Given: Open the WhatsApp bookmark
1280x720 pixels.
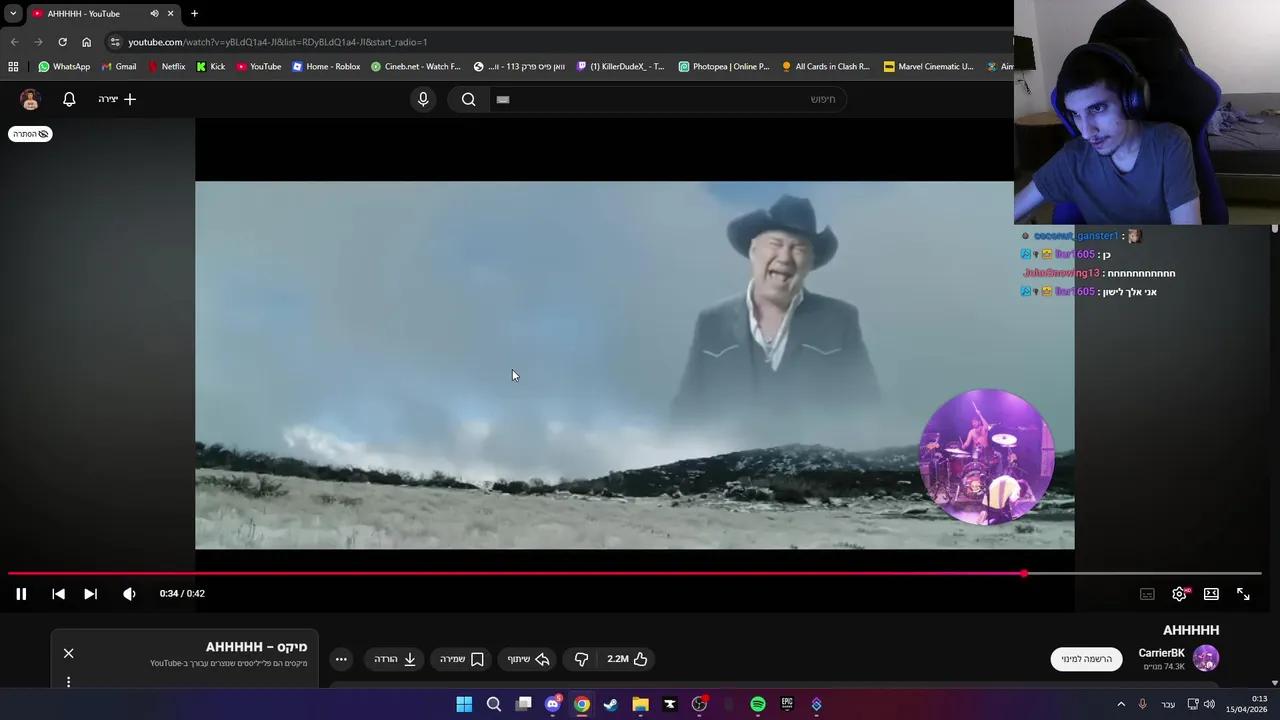Looking at the screenshot, I should click(64, 67).
